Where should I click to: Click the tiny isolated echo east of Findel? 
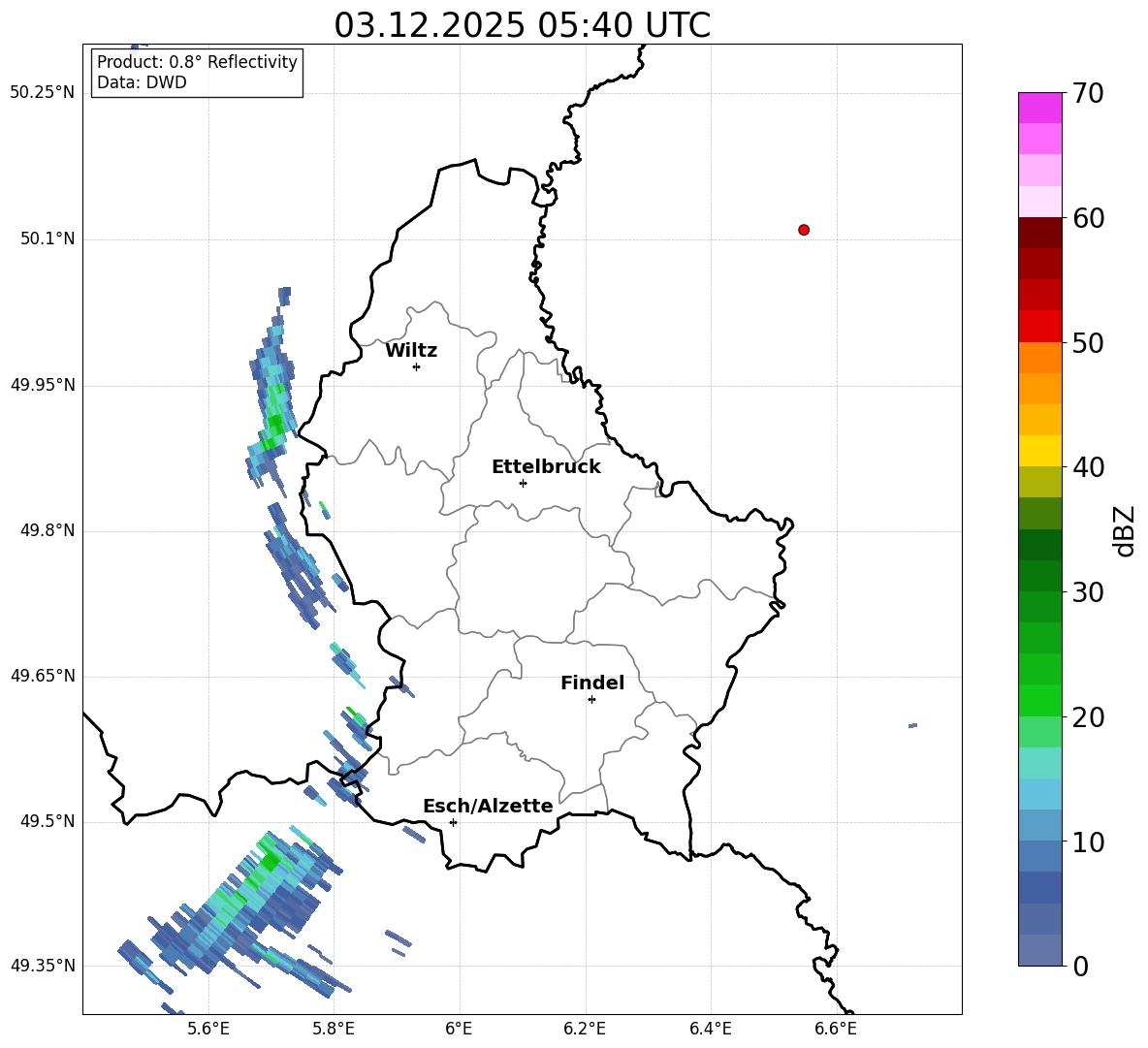(912, 725)
